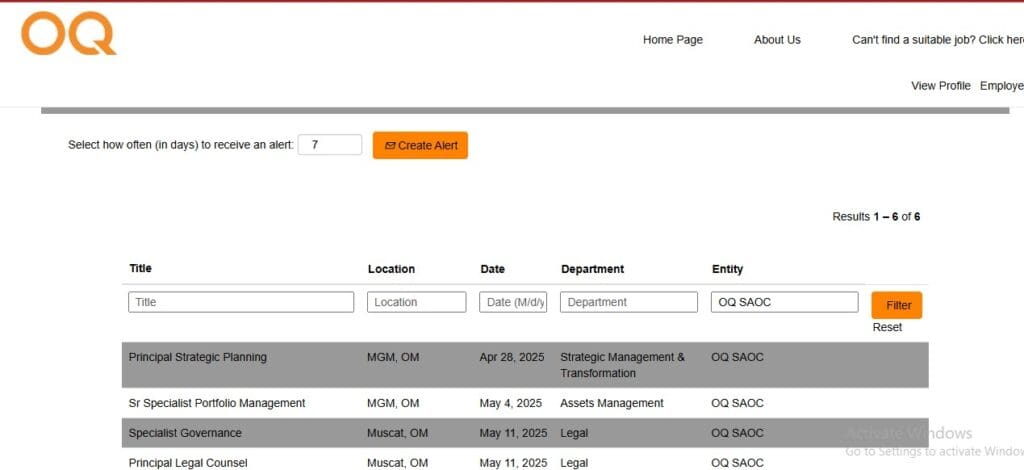Open the Home Page link
This screenshot has height=470, width=1024.
(673, 40)
